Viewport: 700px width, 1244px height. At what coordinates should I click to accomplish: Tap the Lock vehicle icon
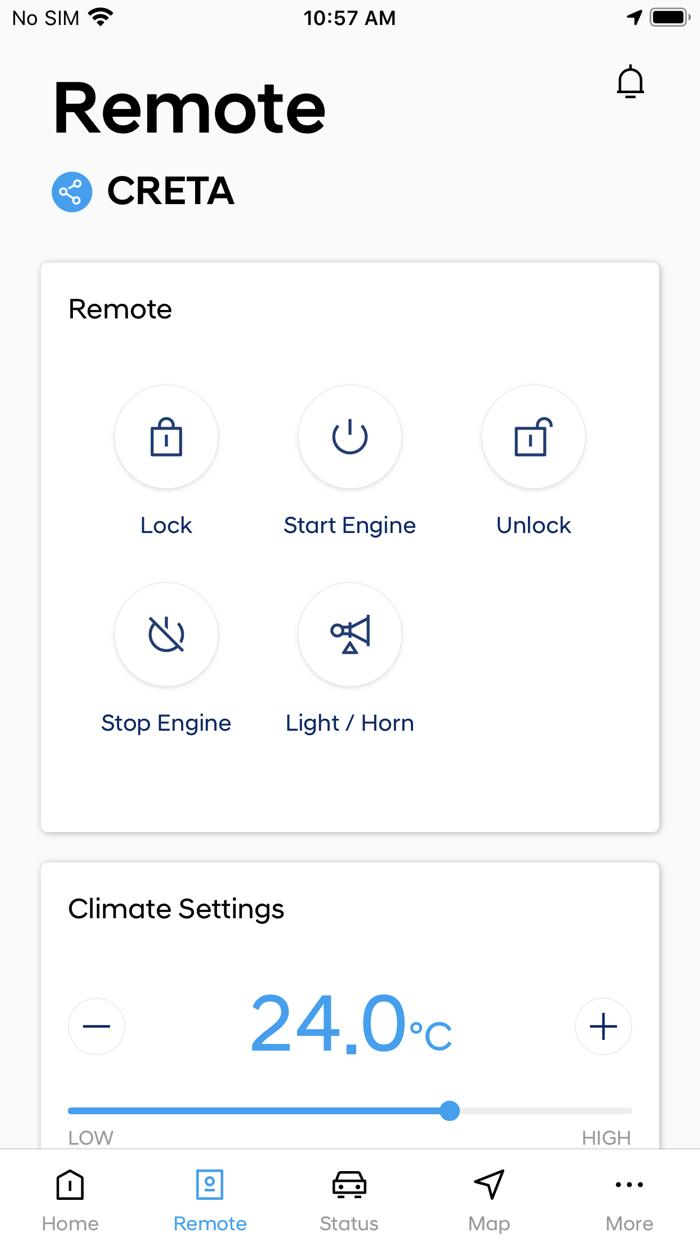click(x=166, y=437)
